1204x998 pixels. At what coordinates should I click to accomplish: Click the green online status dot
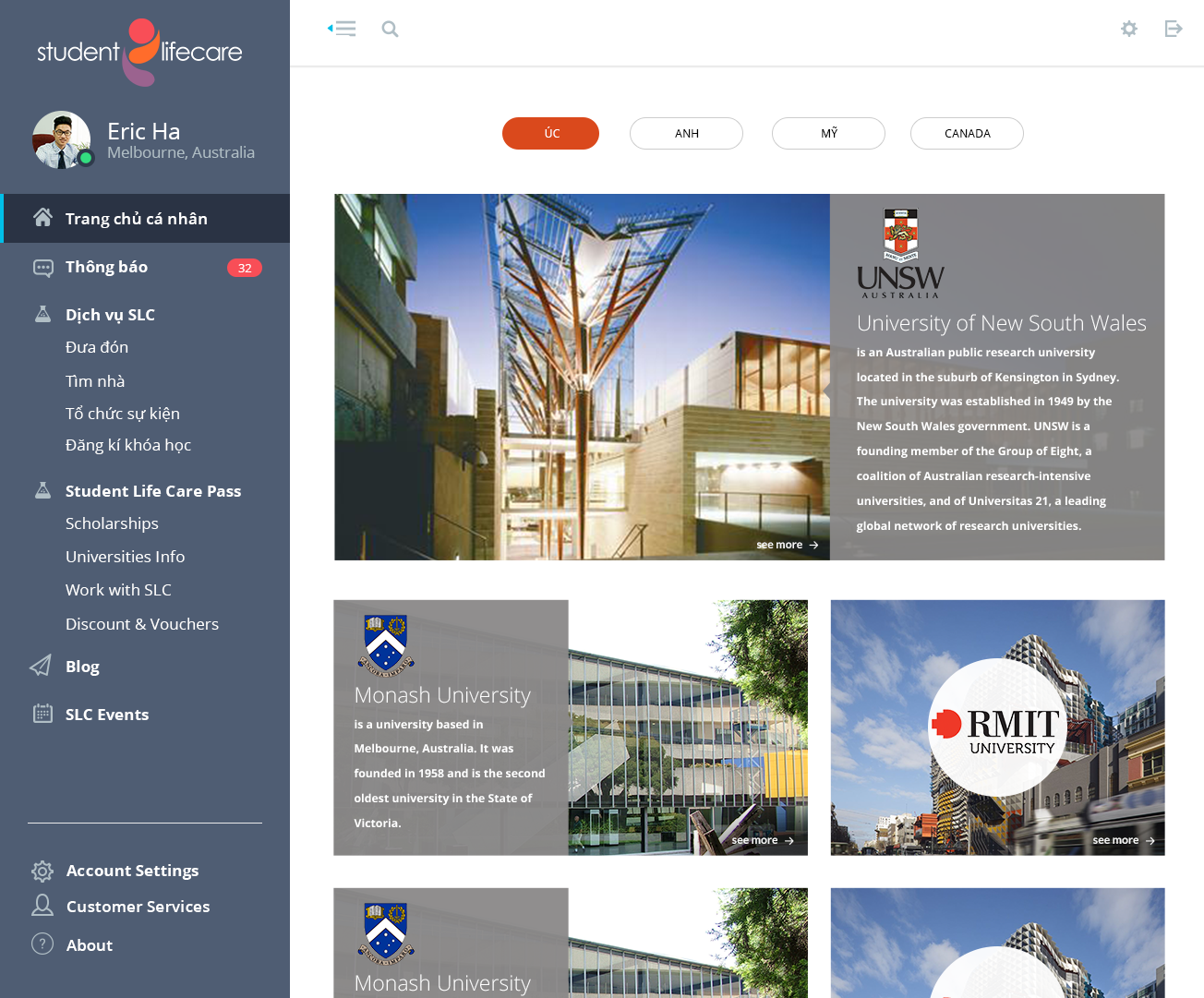(x=86, y=158)
